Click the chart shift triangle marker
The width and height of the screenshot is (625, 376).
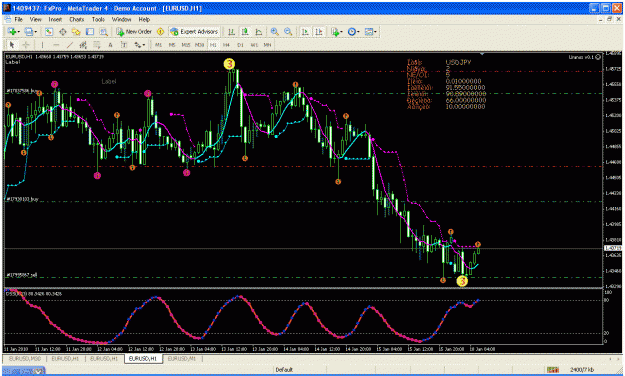[482, 53]
